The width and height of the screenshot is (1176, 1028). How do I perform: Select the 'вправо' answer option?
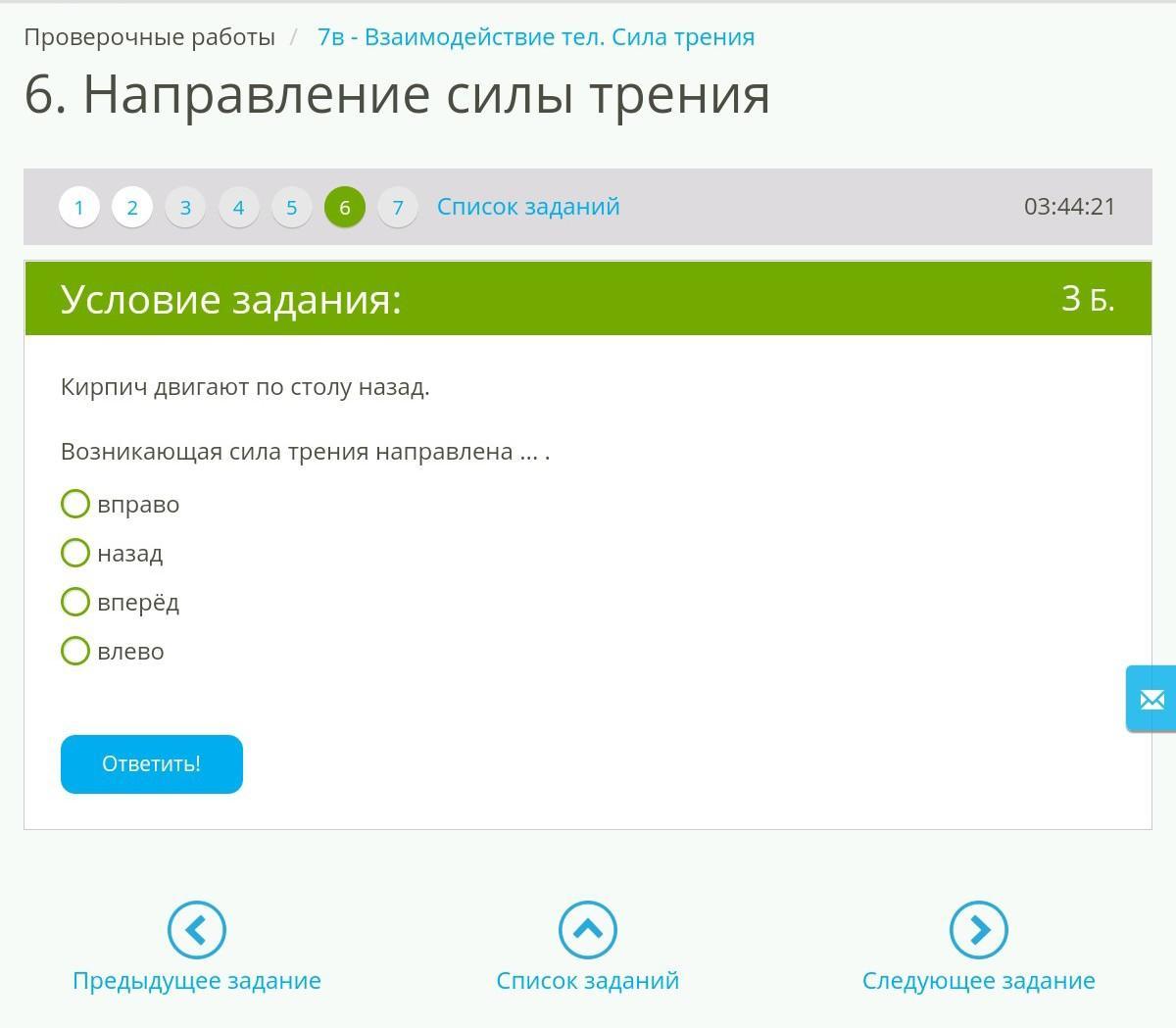[75, 504]
